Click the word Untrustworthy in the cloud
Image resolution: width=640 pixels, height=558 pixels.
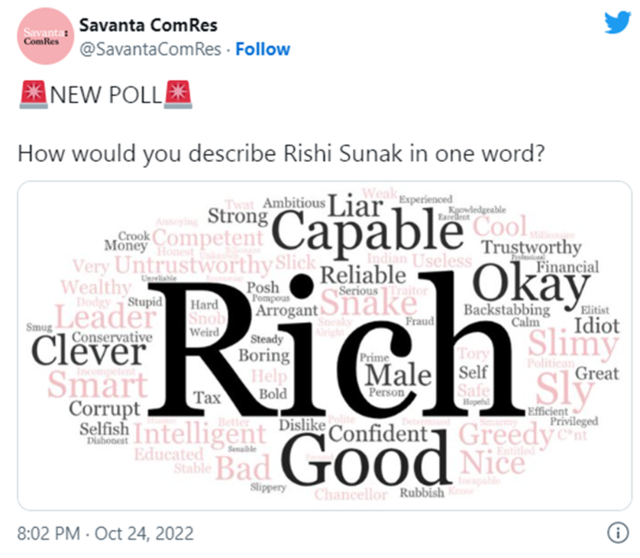tap(193, 267)
